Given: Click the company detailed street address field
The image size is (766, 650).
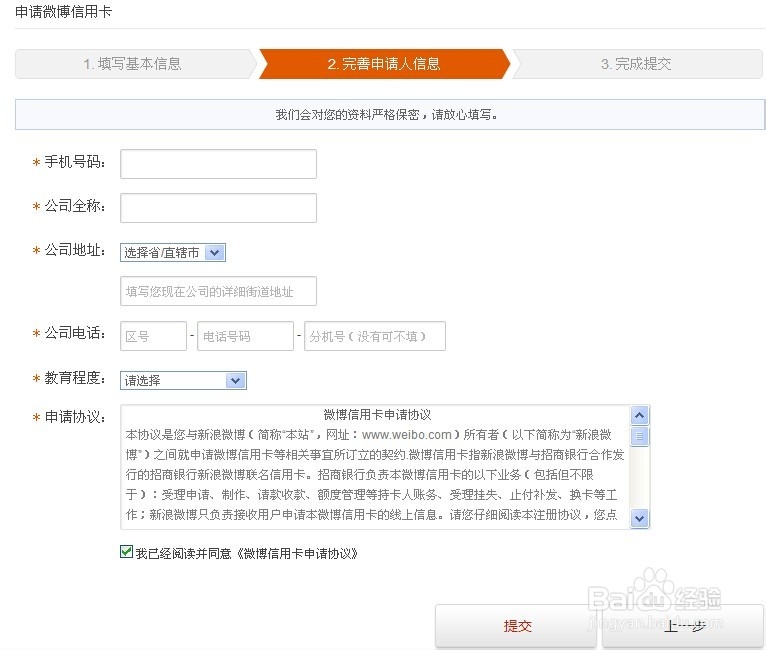Looking at the screenshot, I should pos(218,291).
